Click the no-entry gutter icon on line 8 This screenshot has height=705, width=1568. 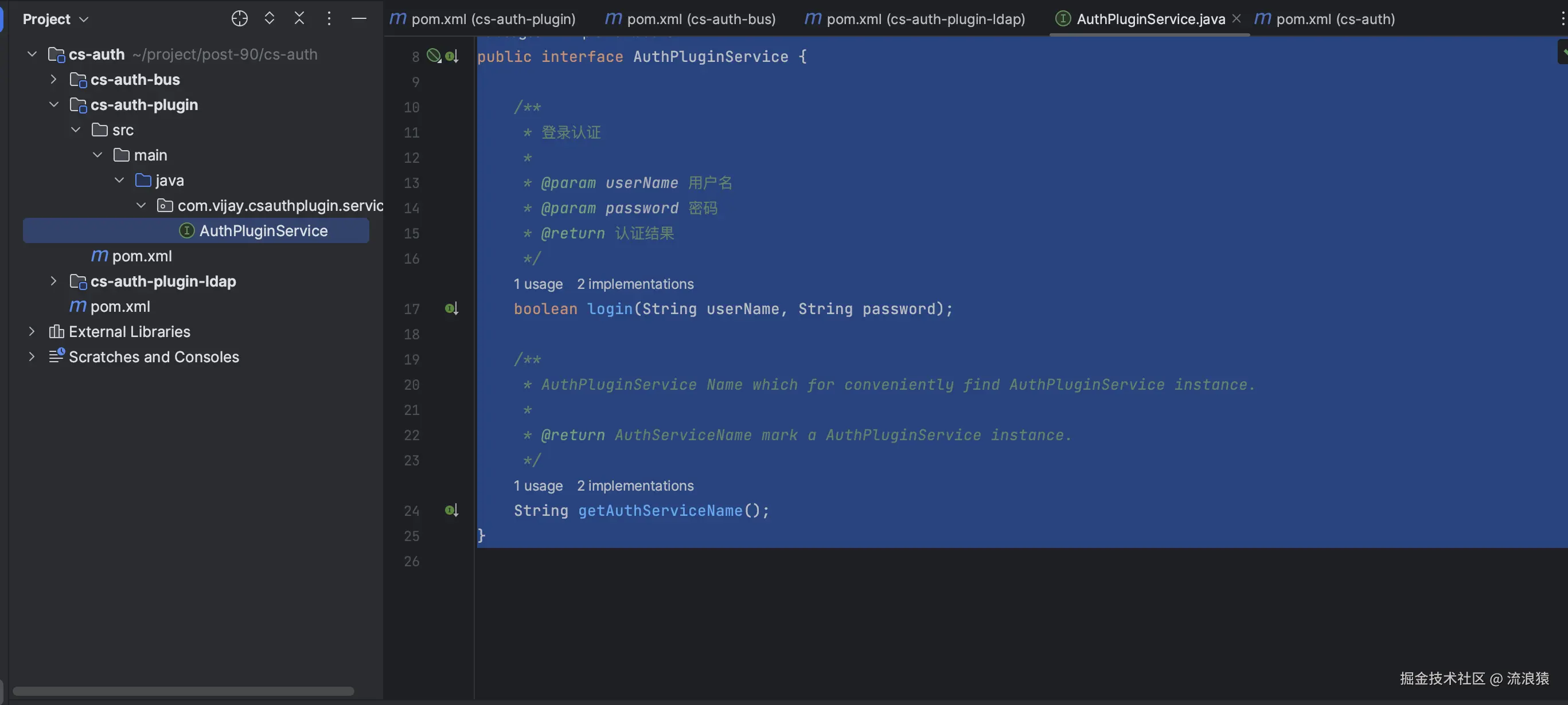coord(434,56)
